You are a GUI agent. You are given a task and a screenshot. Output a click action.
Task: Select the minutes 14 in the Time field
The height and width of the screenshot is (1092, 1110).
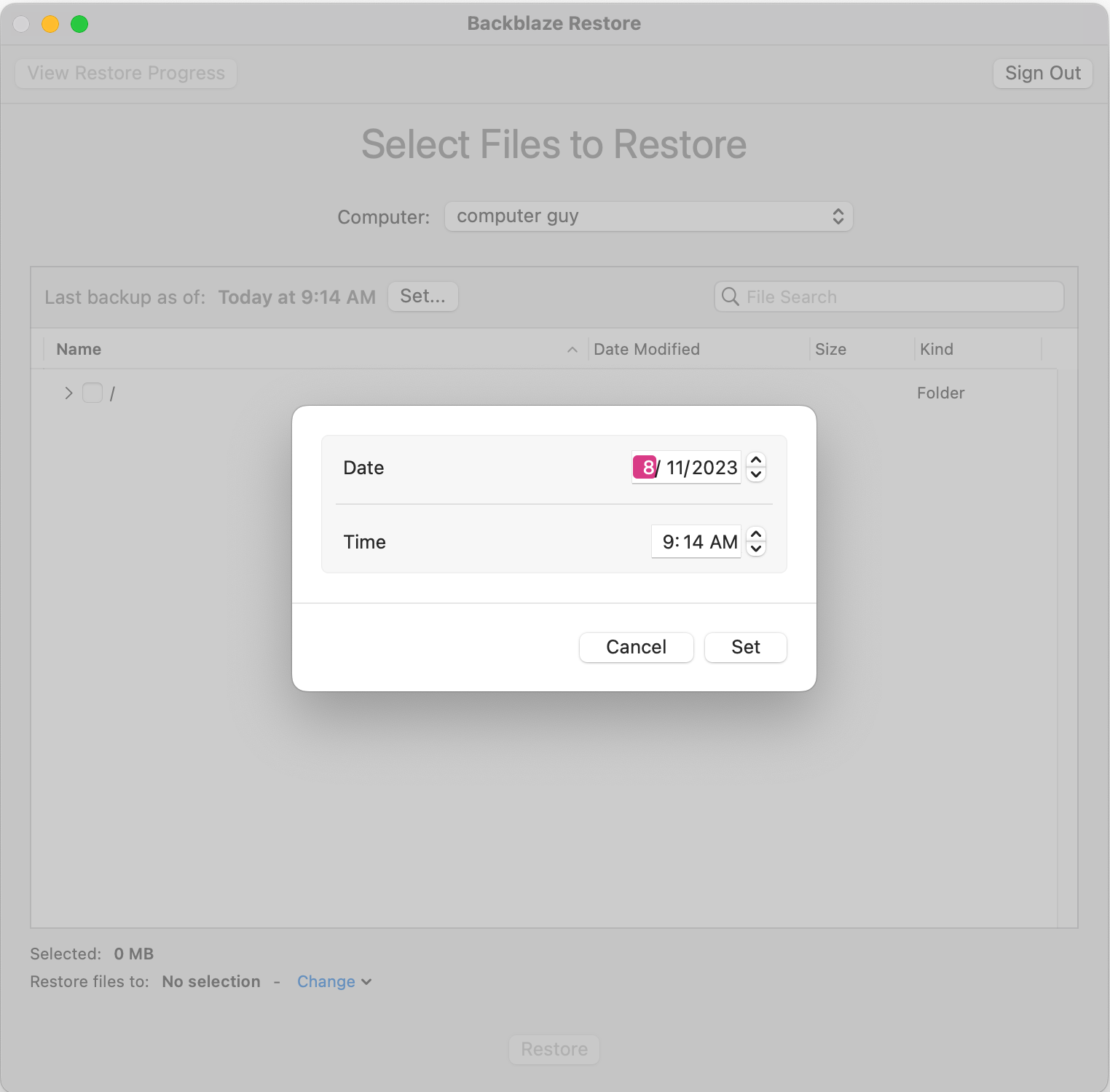tap(693, 542)
